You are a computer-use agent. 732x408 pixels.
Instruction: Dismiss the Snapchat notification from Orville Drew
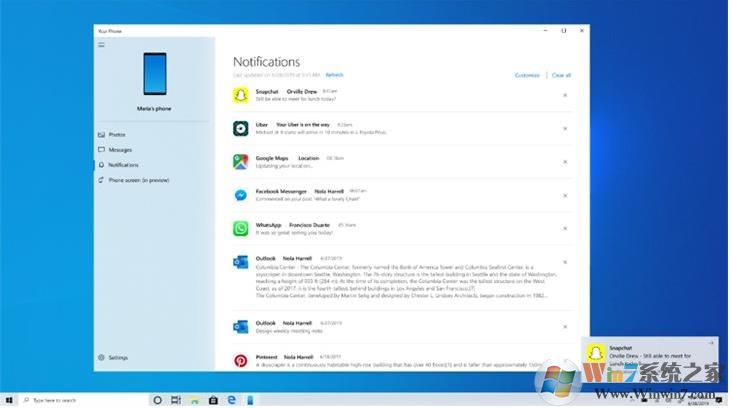pyautogui.click(x=565, y=95)
